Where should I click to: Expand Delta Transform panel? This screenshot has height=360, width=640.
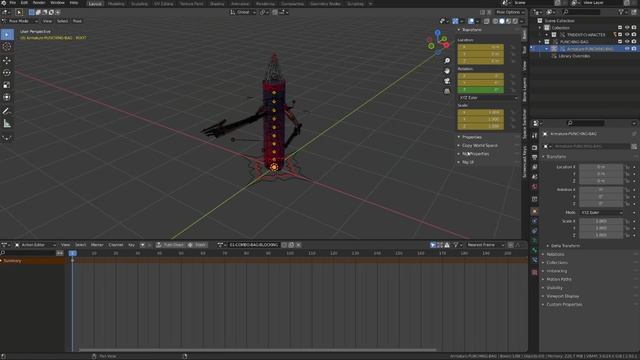[x=565, y=246]
